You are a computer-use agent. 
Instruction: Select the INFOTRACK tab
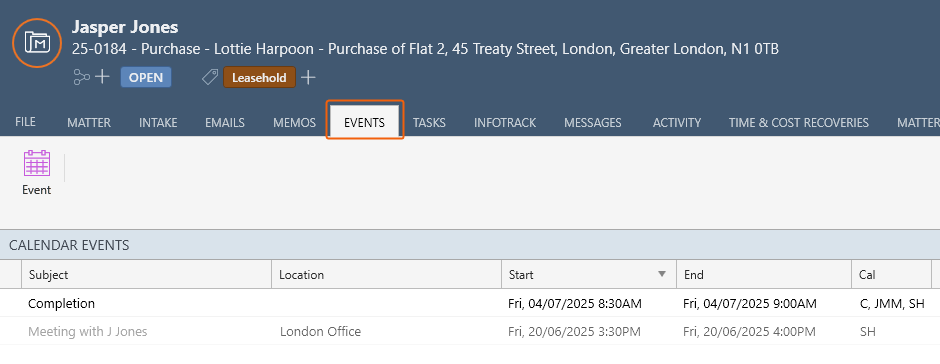pos(505,123)
